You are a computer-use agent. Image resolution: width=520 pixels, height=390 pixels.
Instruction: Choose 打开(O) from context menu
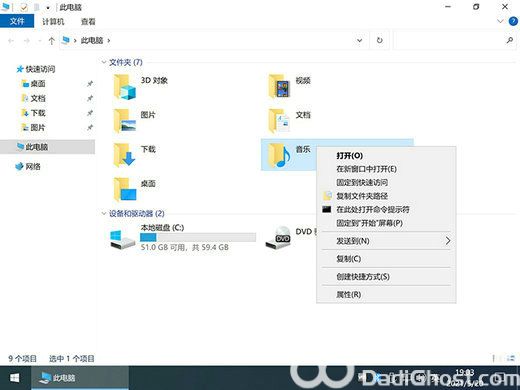coord(386,156)
